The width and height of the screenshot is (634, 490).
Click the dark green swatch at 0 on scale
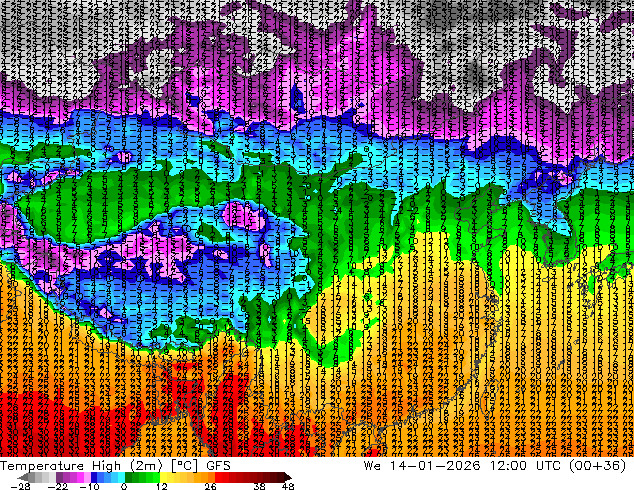tap(128, 477)
